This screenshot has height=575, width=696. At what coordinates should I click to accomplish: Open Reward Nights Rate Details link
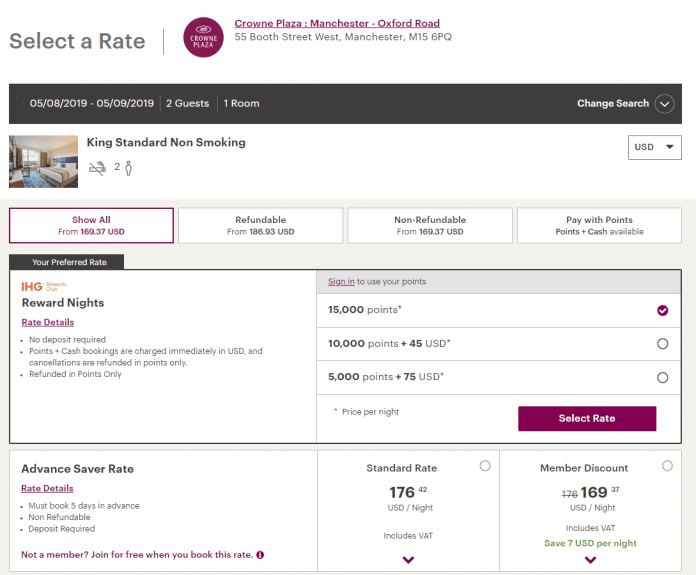tap(47, 322)
